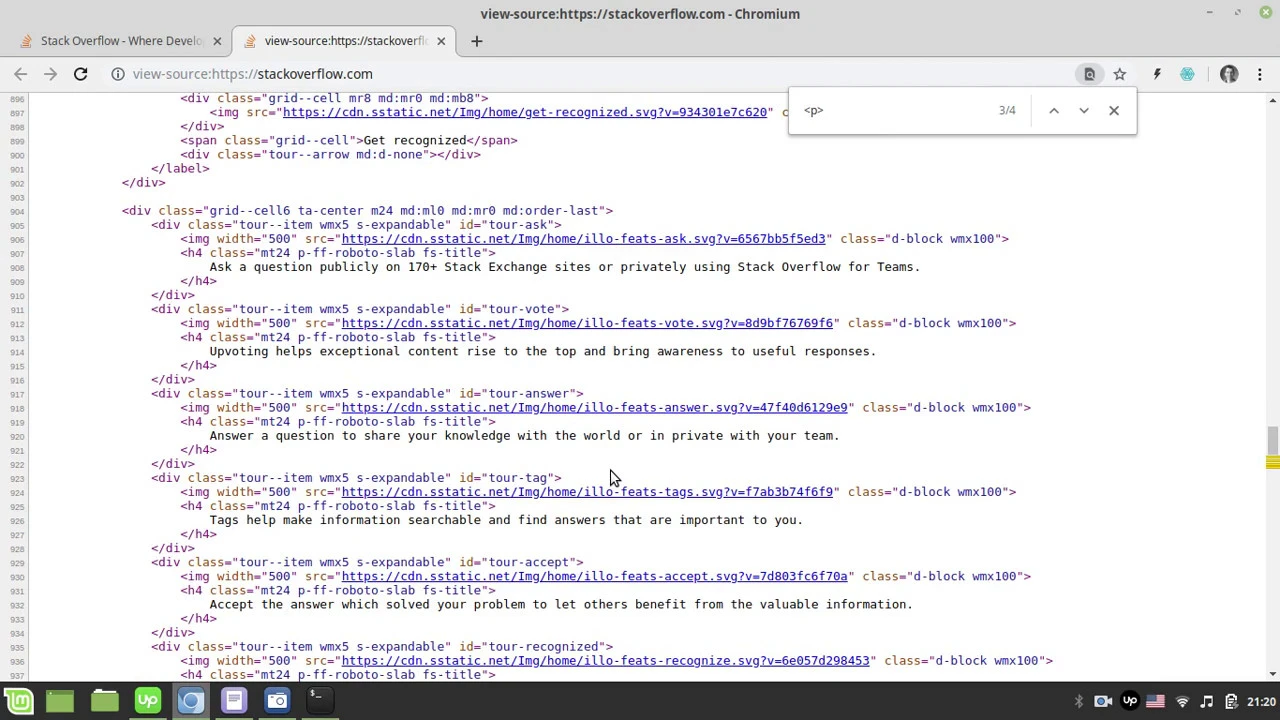Open the clipboard/battery tray icon
This screenshot has height=720, width=1280.
[1231, 702]
